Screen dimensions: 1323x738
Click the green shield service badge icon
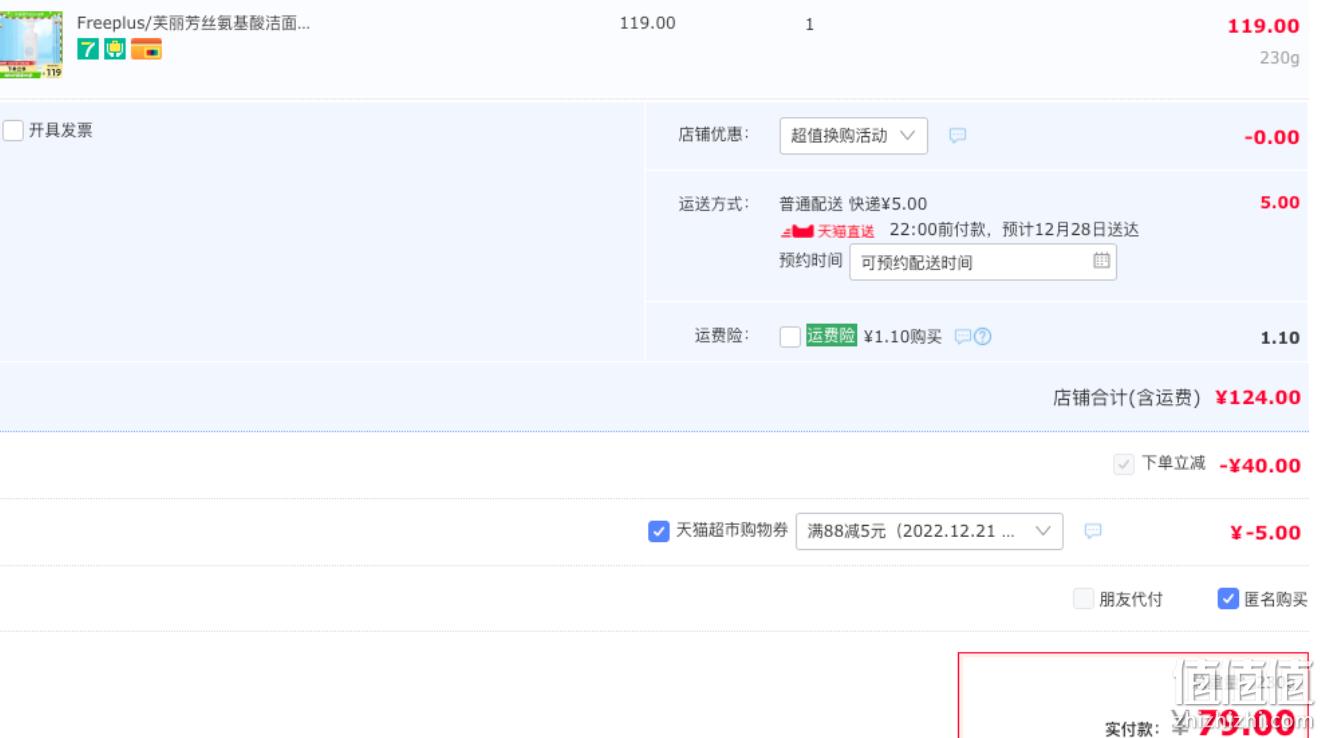click(x=115, y=49)
